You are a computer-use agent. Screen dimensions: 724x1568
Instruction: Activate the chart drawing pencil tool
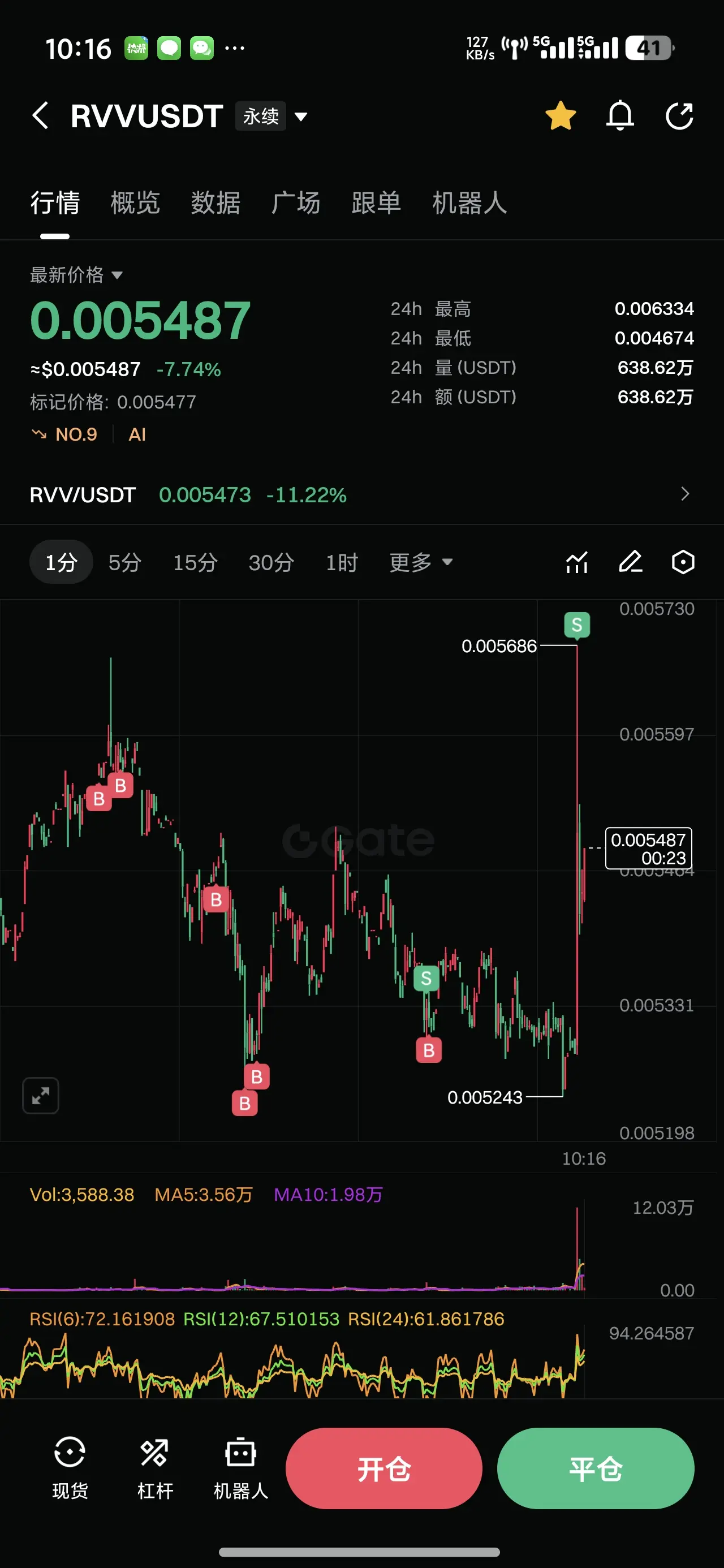click(x=630, y=562)
